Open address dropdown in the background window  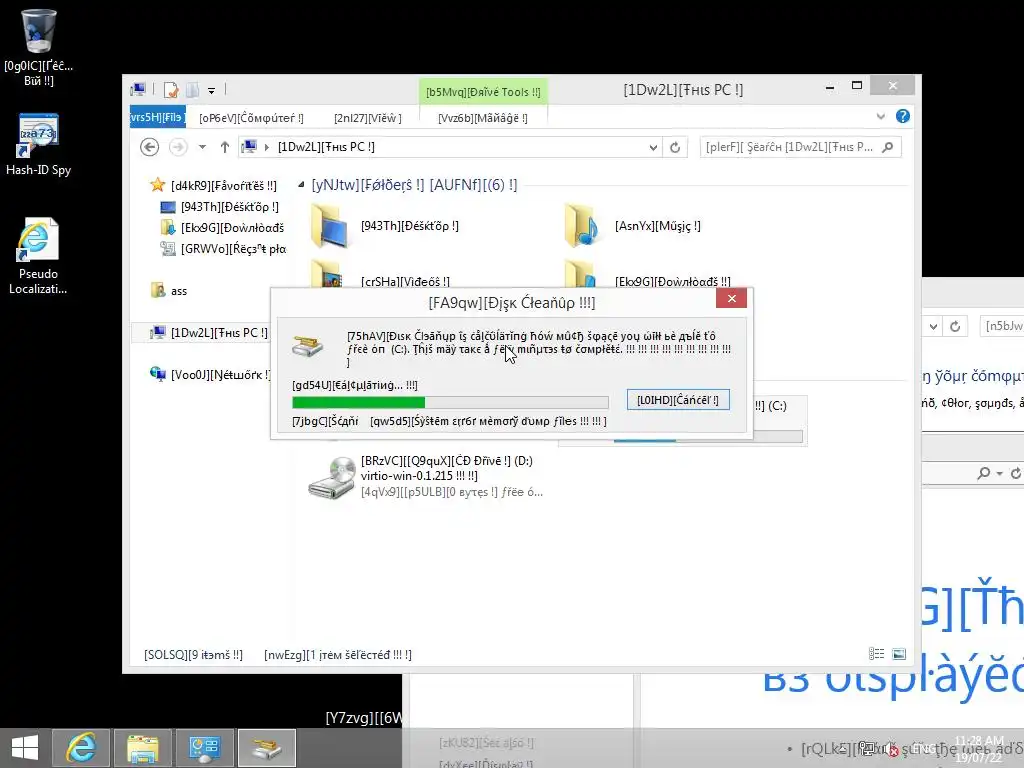[x=933, y=327]
